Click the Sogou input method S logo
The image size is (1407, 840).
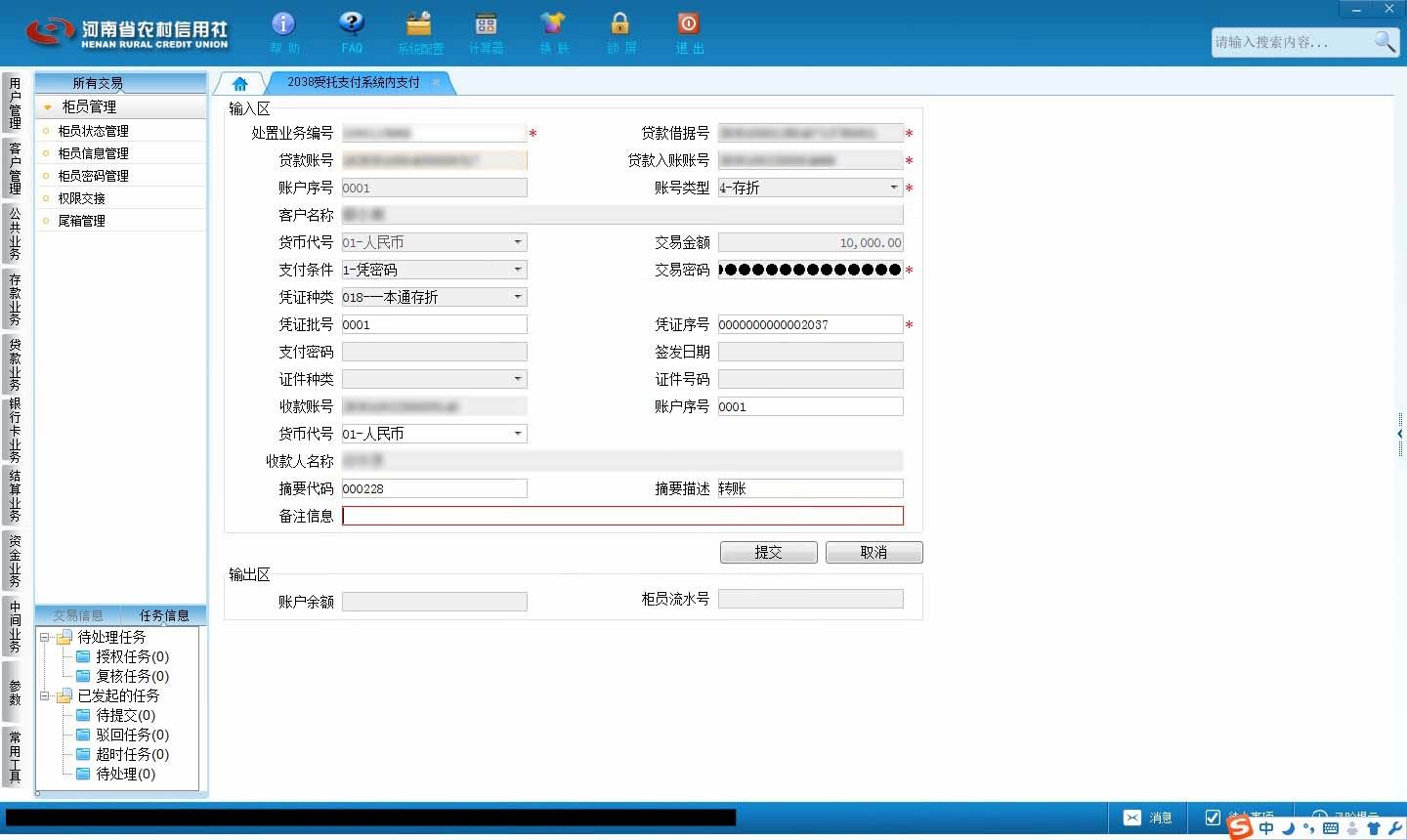tap(1240, 827)
